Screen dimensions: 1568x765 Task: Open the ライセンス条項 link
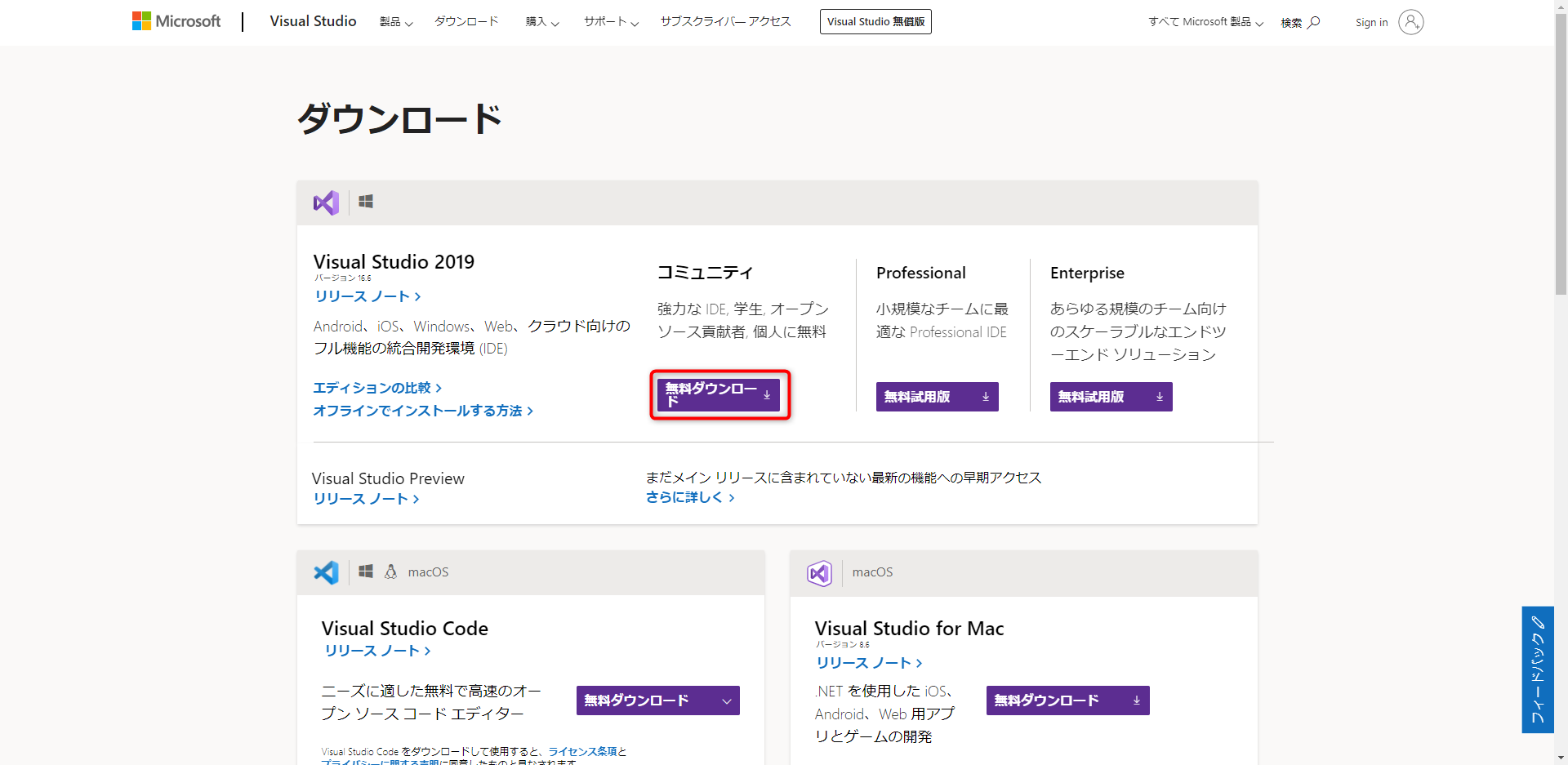tap(583, 751)
